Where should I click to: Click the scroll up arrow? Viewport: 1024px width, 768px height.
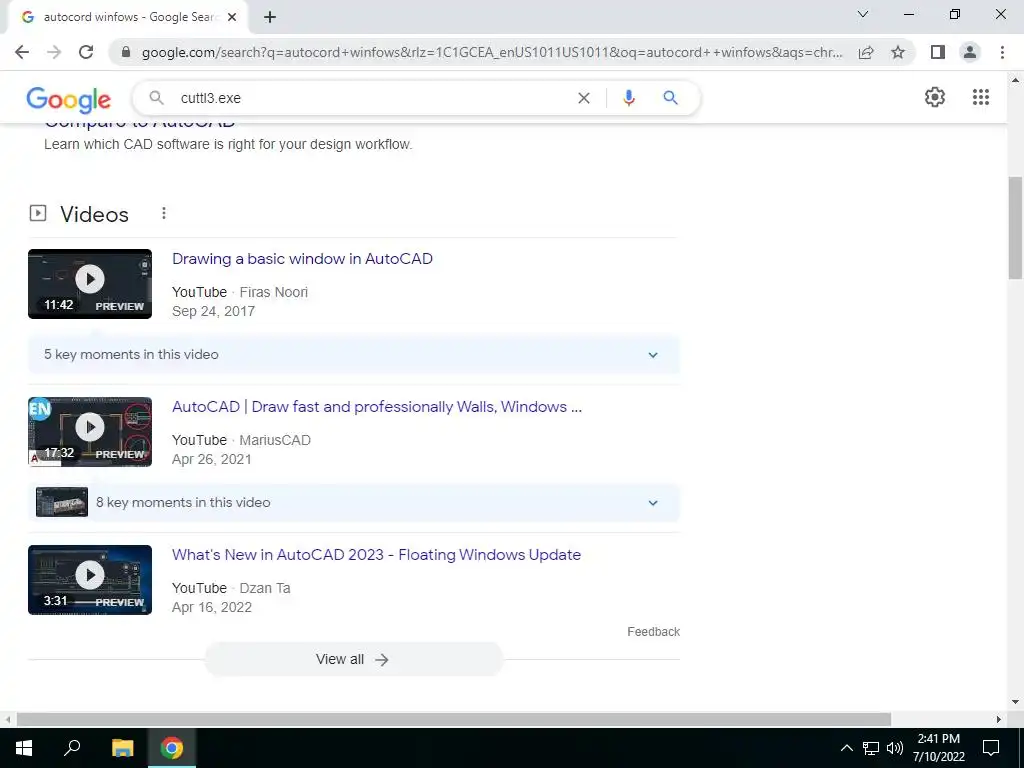click(1015, 80)
